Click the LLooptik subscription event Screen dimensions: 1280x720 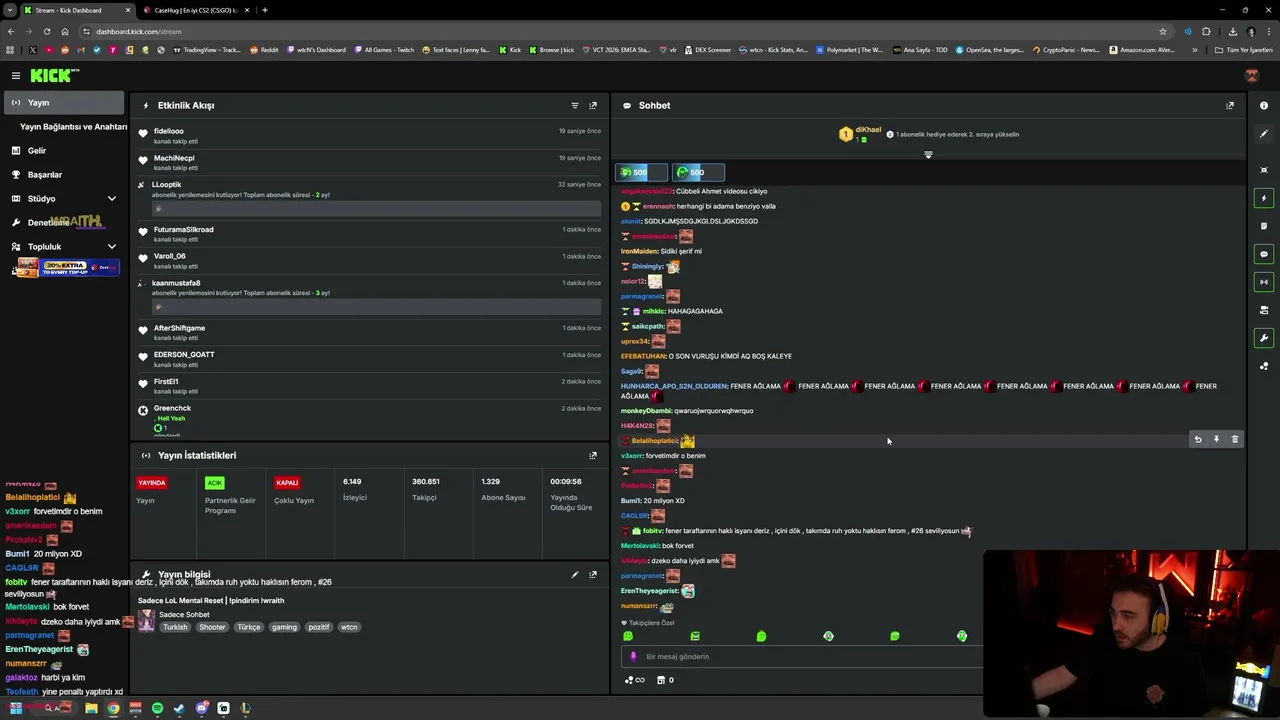coord(370,198)
